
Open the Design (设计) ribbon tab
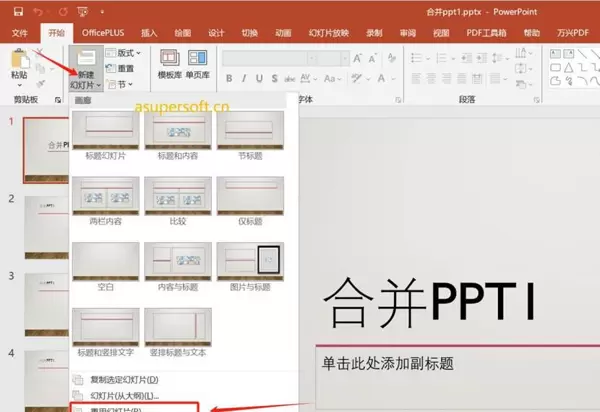pos(216,32)
